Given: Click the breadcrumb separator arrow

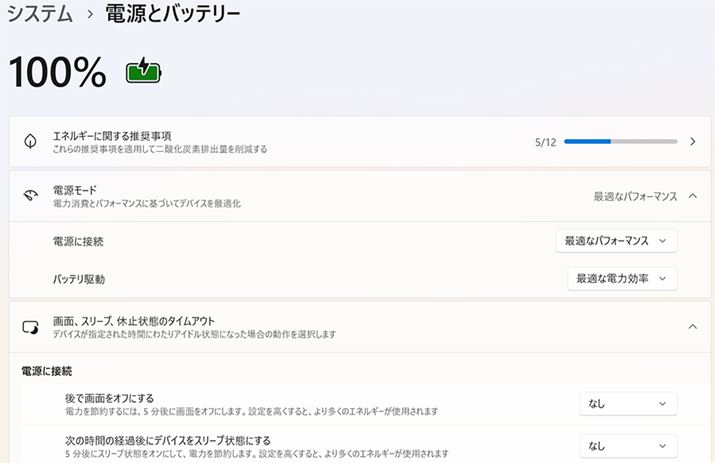Looking at the screenshot, I should (x=90, y=14).
